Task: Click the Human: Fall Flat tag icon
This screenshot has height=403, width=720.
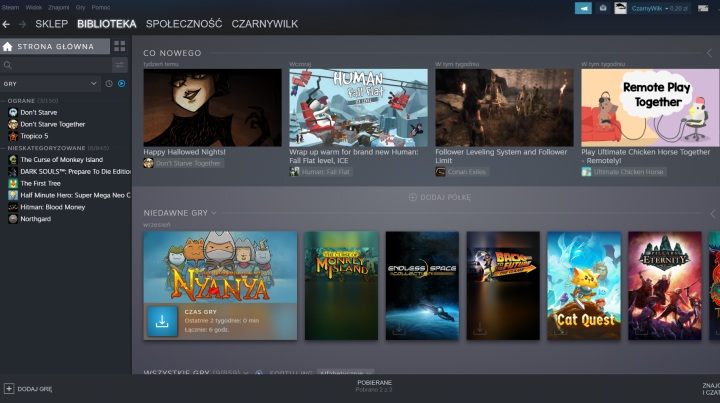Action: [x=294, y=172]
